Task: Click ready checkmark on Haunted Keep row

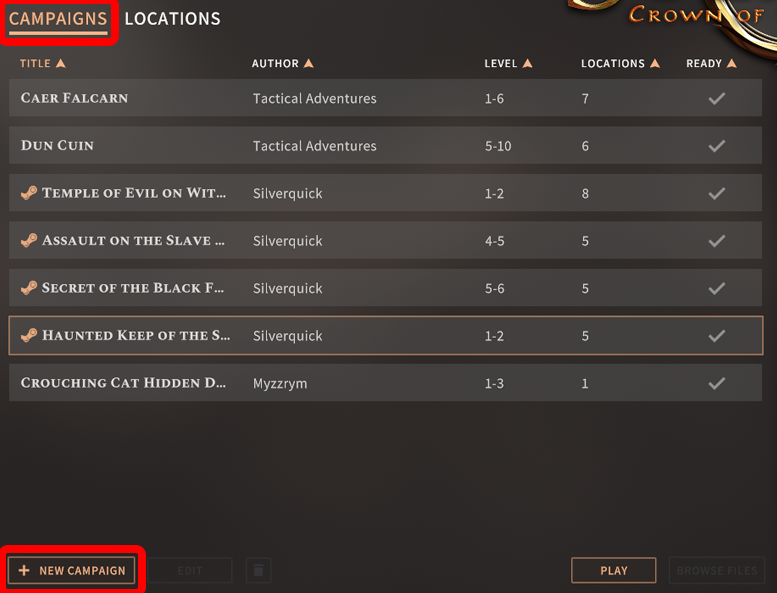Action: pos(717,336)
